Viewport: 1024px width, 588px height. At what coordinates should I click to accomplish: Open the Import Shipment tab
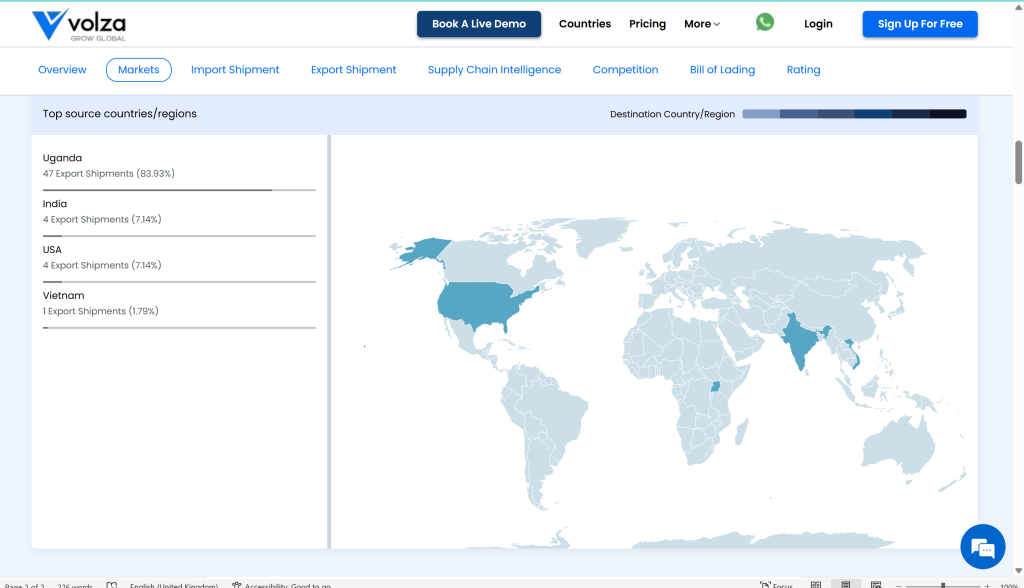click(x=235, y=70)
